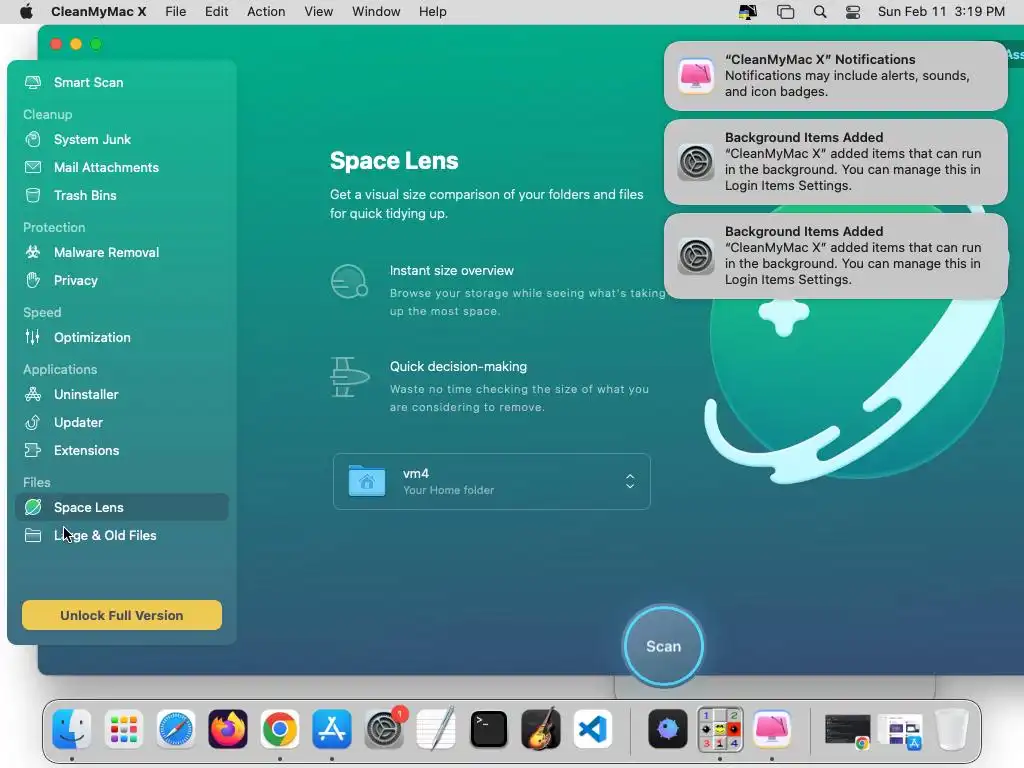
Task: Start the Space Lens Scan
Action: point(664,646)
